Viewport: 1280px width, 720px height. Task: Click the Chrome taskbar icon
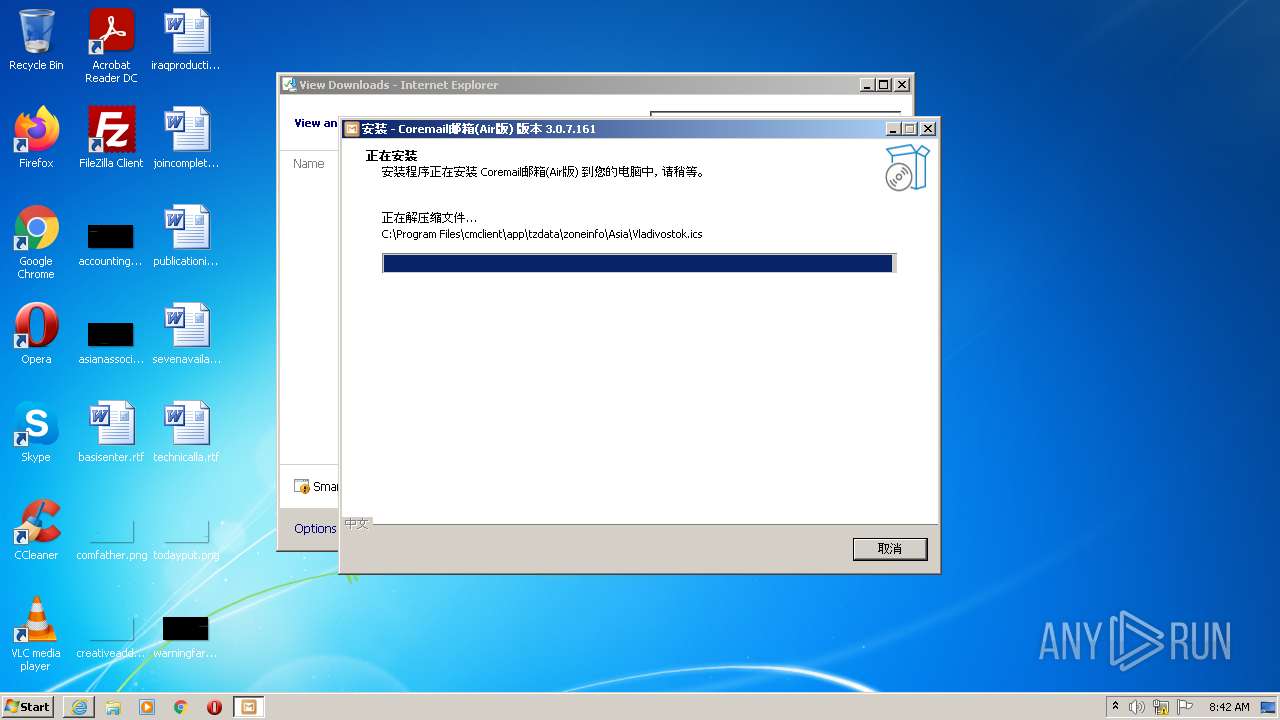(x=181, y=707)
